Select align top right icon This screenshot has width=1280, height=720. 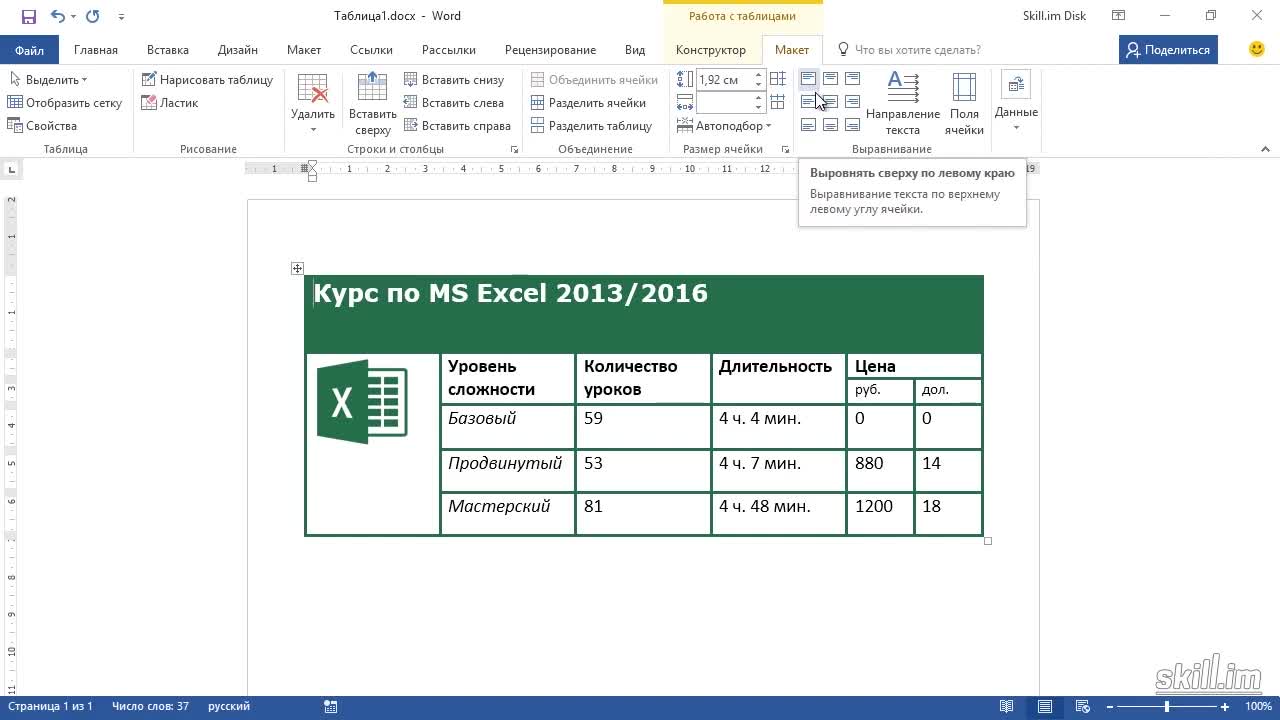click(852, 79)
